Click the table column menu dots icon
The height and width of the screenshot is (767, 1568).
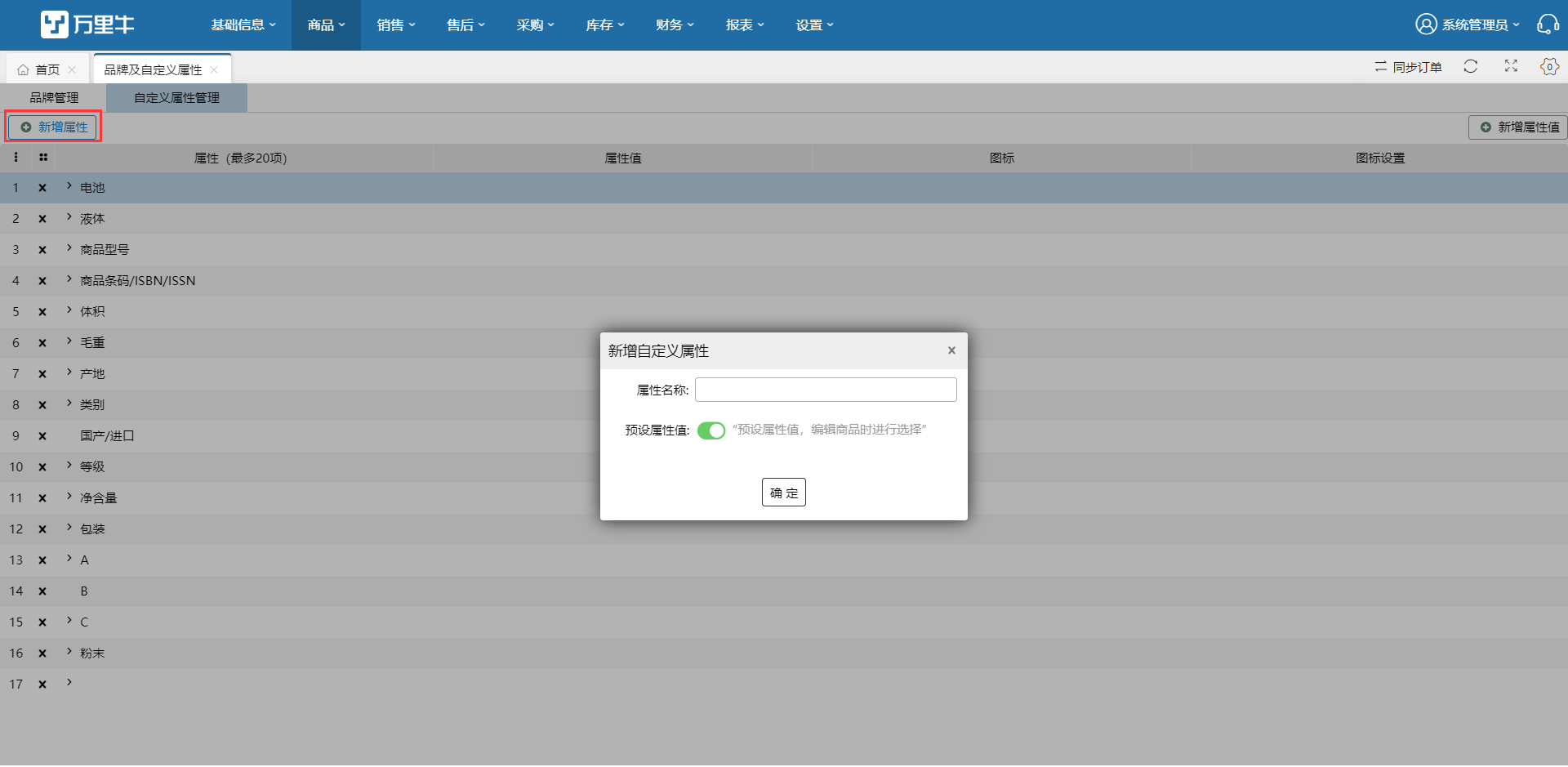[16, 158]
